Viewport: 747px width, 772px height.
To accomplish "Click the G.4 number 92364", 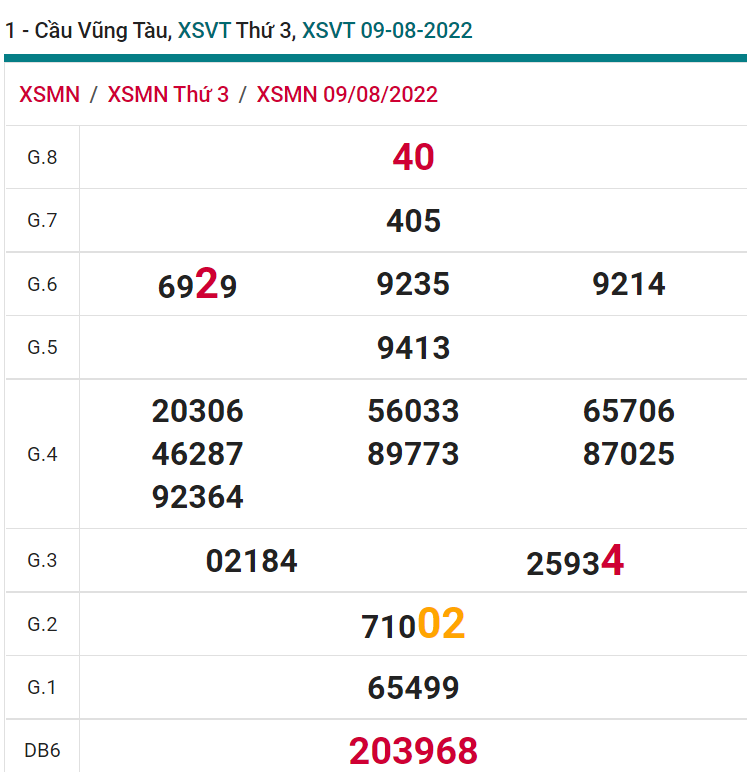I will pyautogui.click(x=198, y=497).
